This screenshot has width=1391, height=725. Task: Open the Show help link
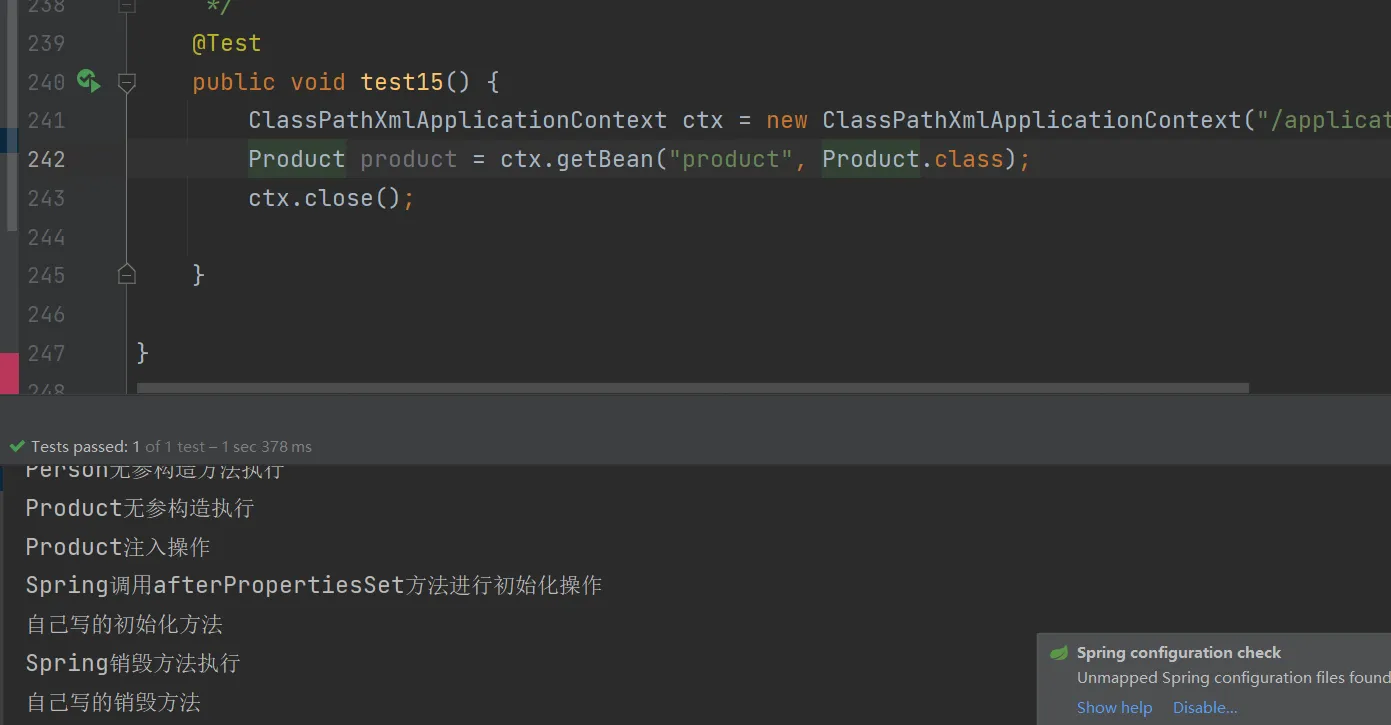[x=1114, y=707]
